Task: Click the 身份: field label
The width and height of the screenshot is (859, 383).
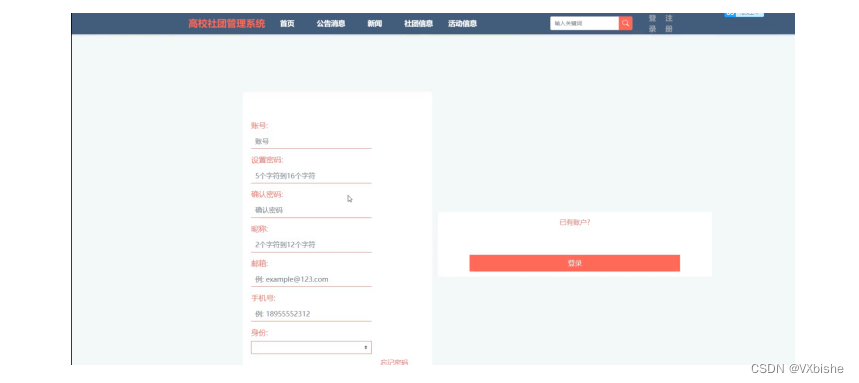Action: pyautogui.click(x=260, y=333)
